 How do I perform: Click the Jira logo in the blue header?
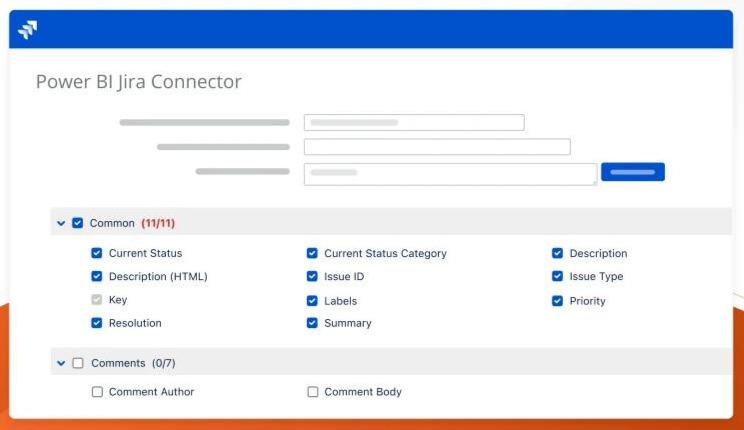pyautogui.click(x=28, y=29)
